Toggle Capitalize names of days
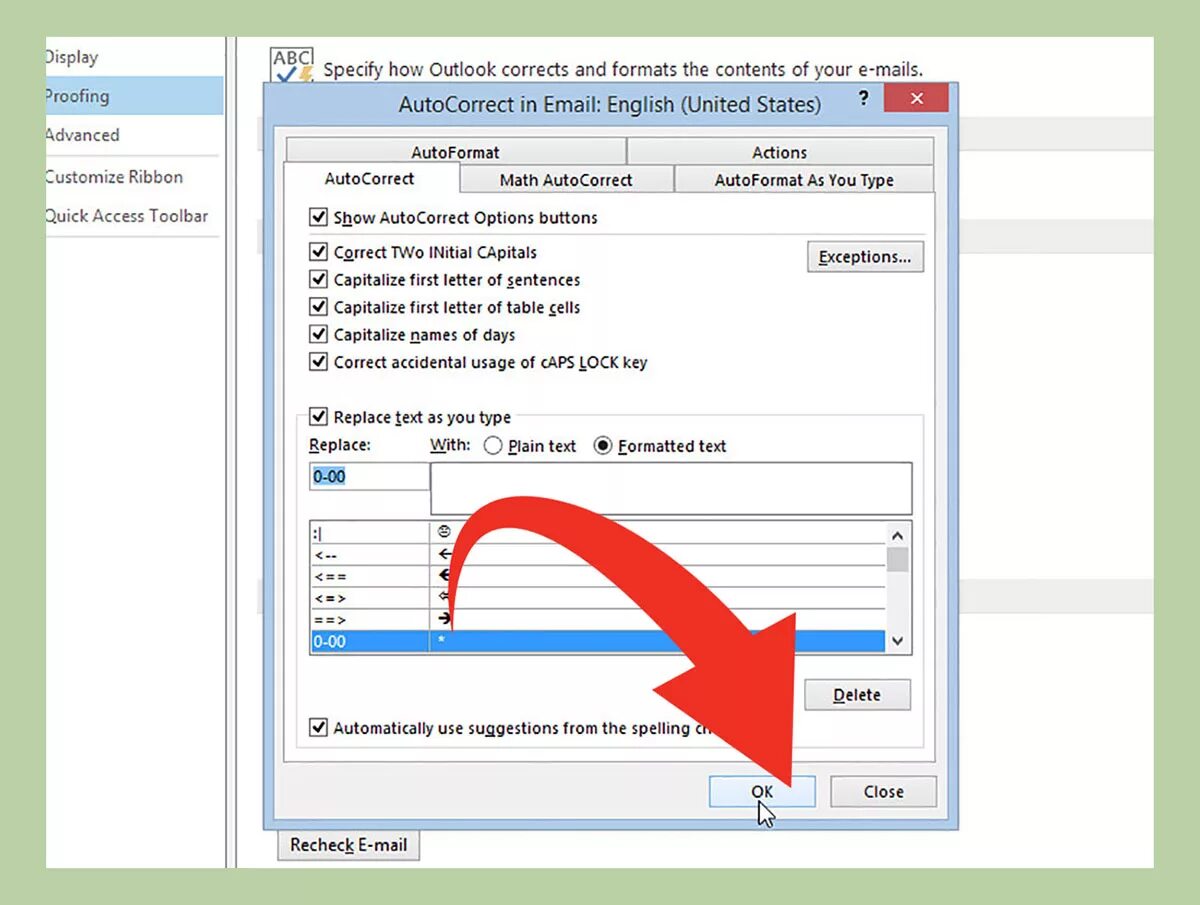The height and width of the screenshot is (905, 1200). 319,335
